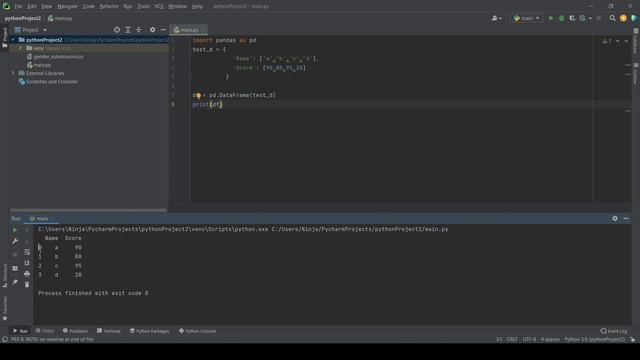Go to previous highlighted error arrow
The image size is (640, 360).
click(618, 41)
